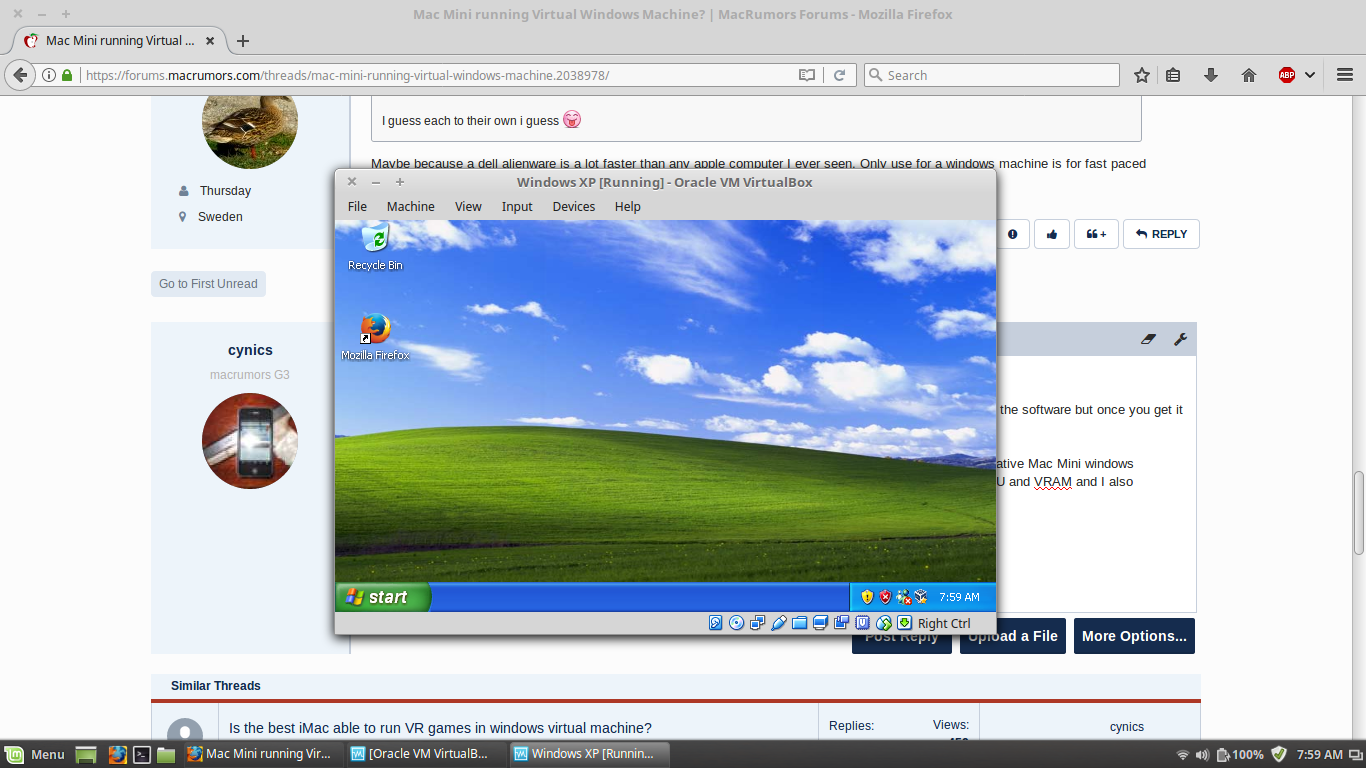The height and width of the screenshot is (768, 1366).
Task: Expand the Adblock Plus dropdown arrow
Action: [1309, 75]
